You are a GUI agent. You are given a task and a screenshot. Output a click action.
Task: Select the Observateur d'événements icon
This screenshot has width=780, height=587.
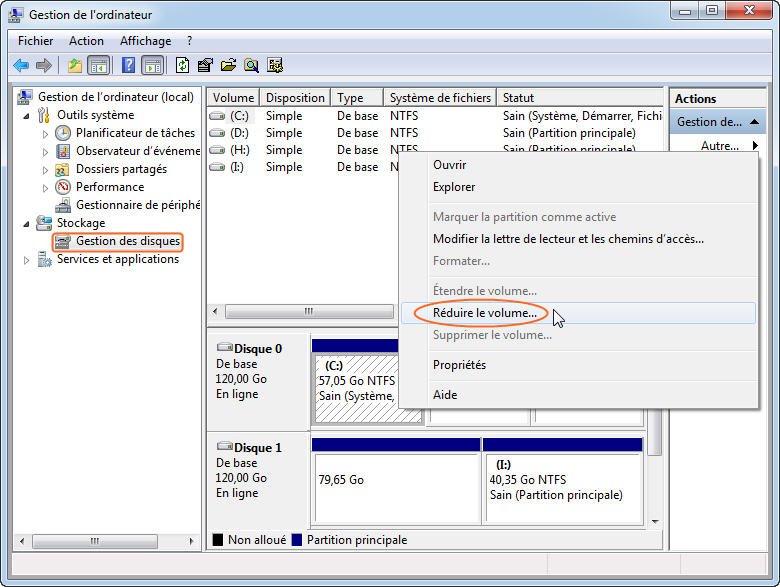(63, 151)
